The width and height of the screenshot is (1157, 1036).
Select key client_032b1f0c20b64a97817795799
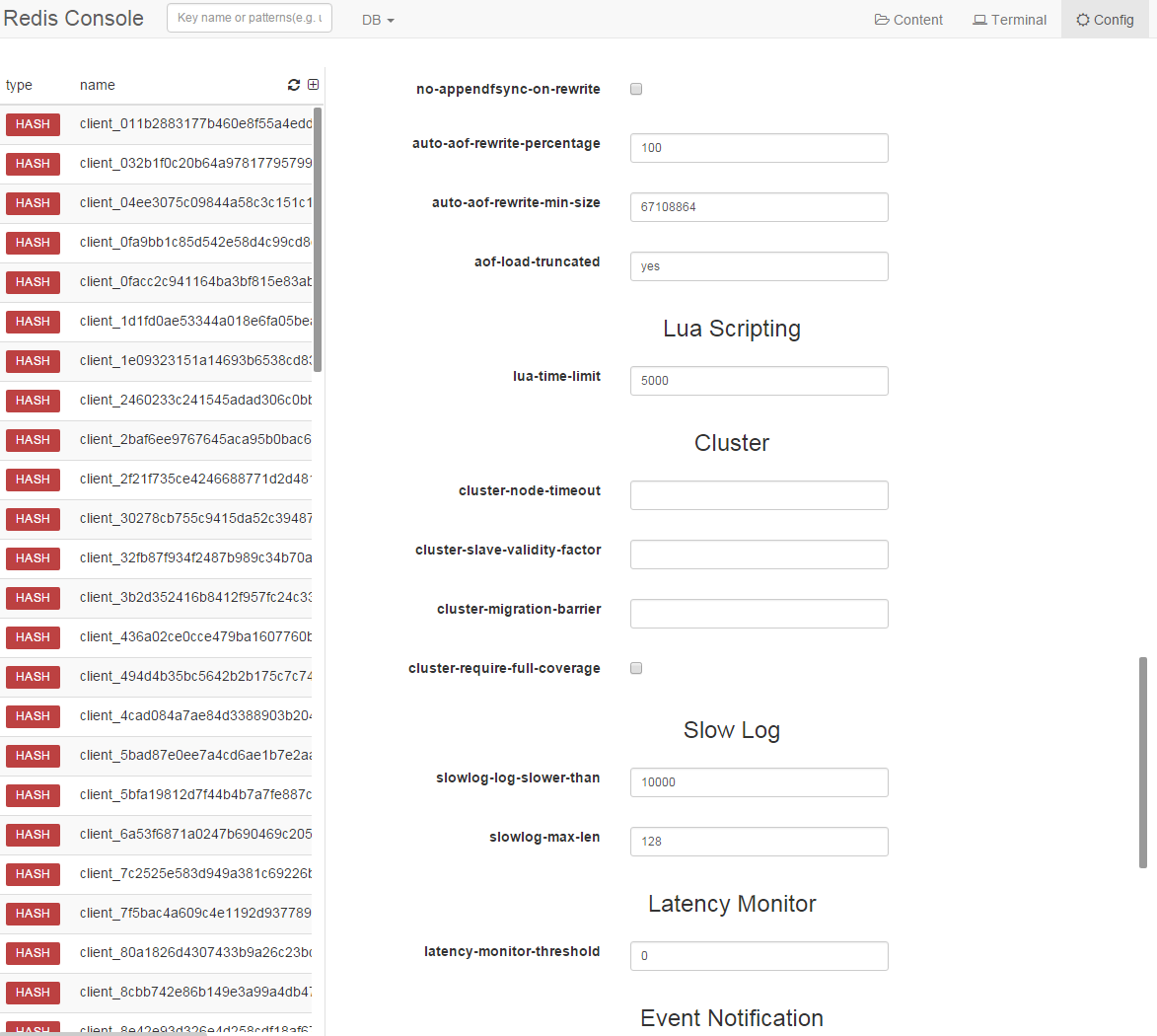(195, 163)
